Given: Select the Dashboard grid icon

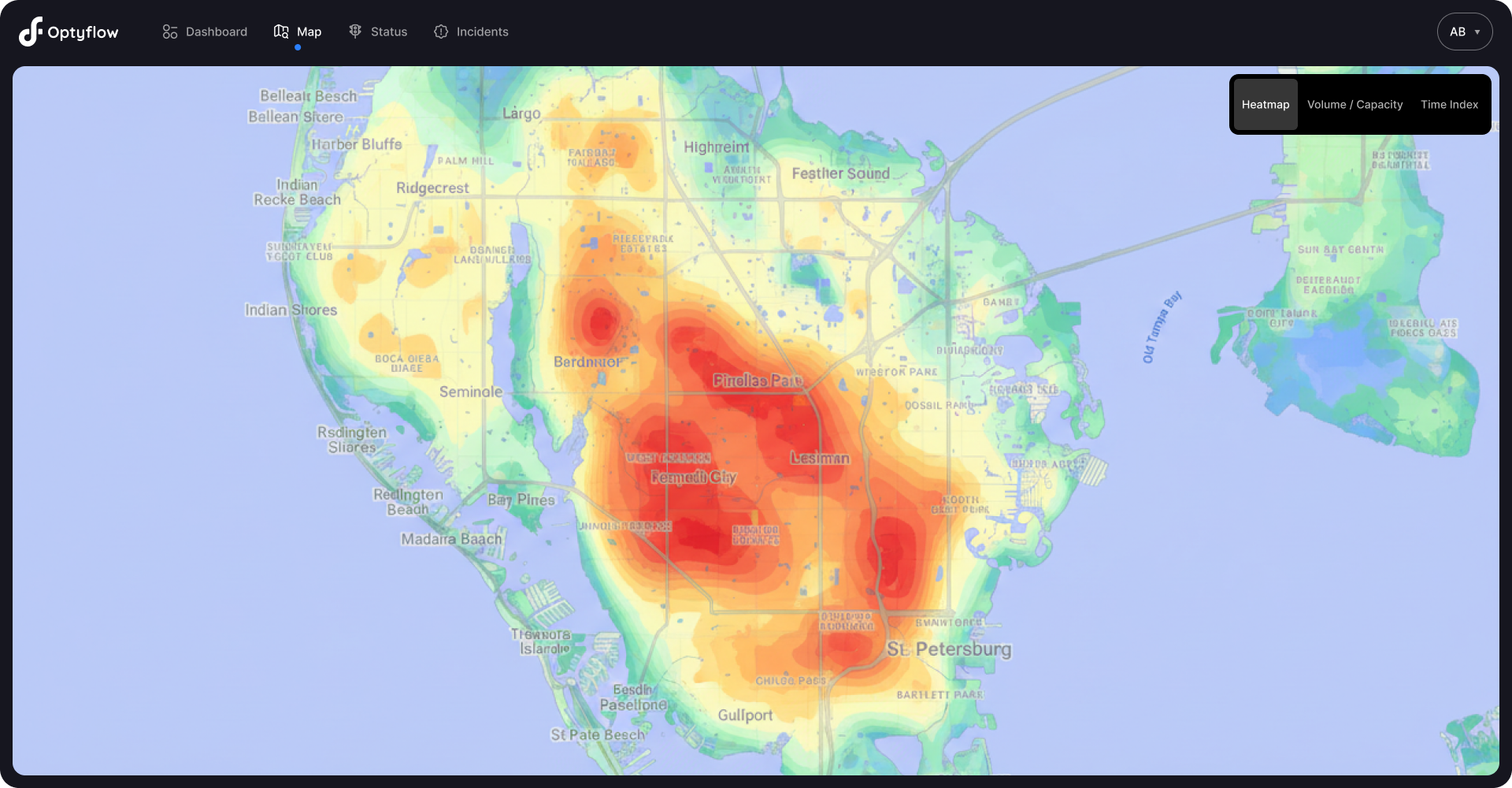Looking at the screenshot, I should tap(170, 32).
